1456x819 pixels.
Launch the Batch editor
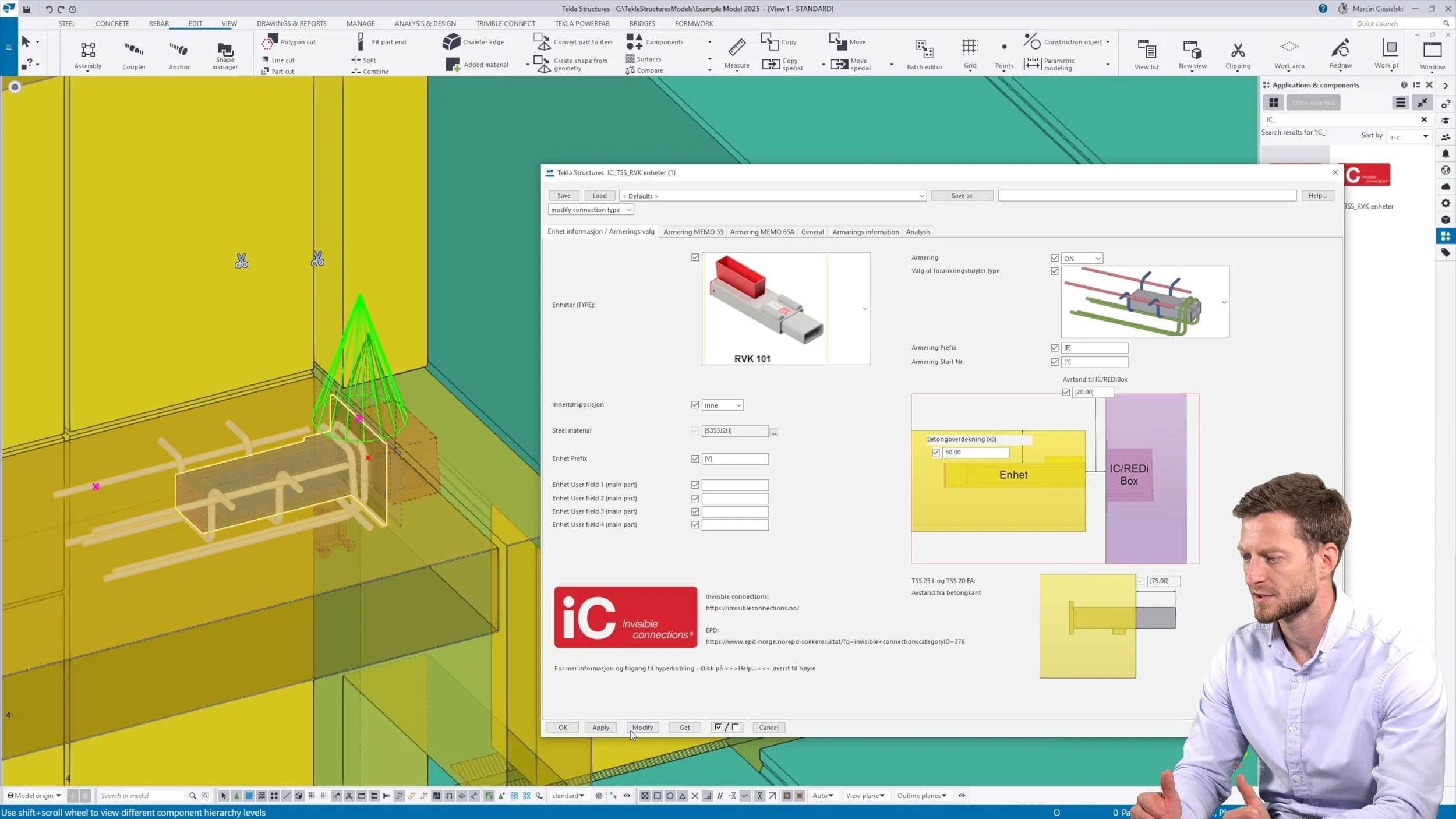[924, 54]
